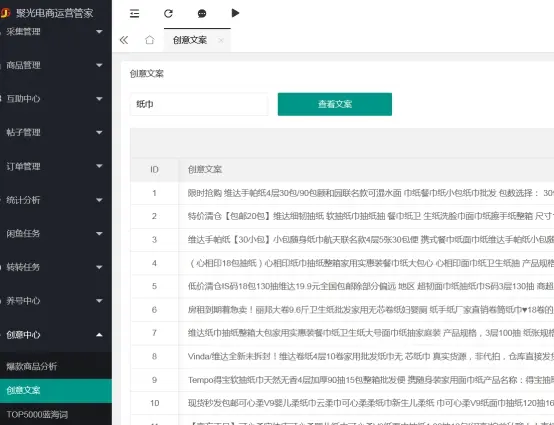Image resolution: width=554 pixels, height=425 pixels.
Task: Open TOP5000蓝海词 submenu item
Action: (56, 414)
